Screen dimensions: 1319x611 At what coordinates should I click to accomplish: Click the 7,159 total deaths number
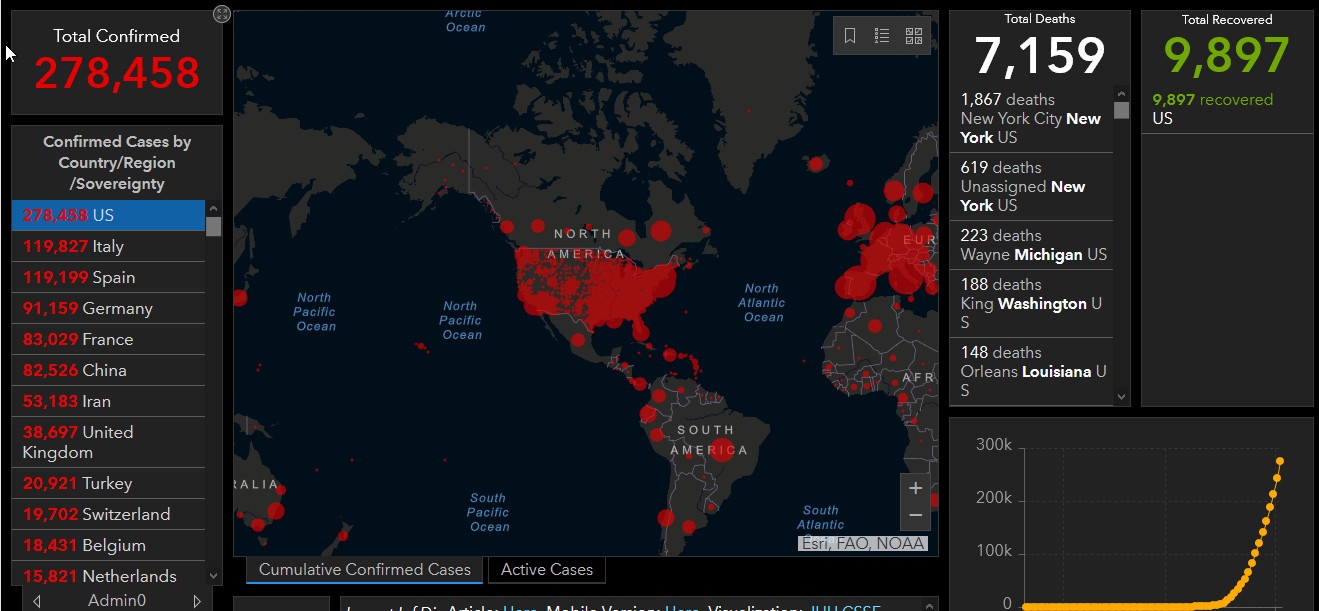pyautogui.click(x=1040, y=56)
